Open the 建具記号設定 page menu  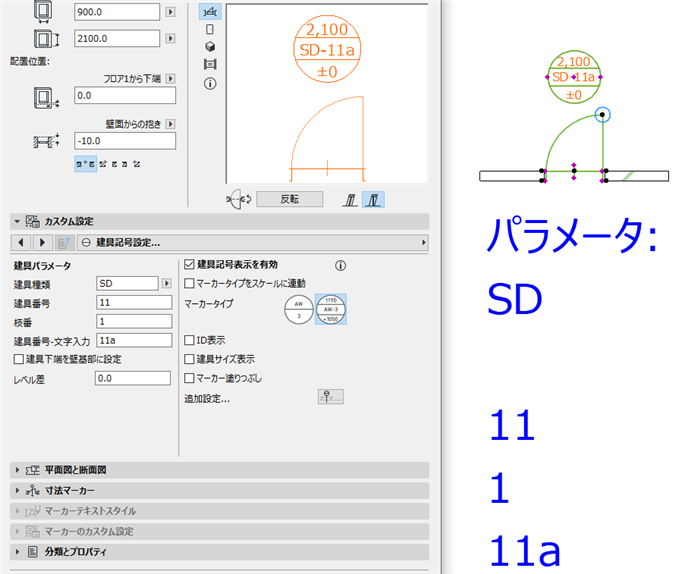[253, 243]
